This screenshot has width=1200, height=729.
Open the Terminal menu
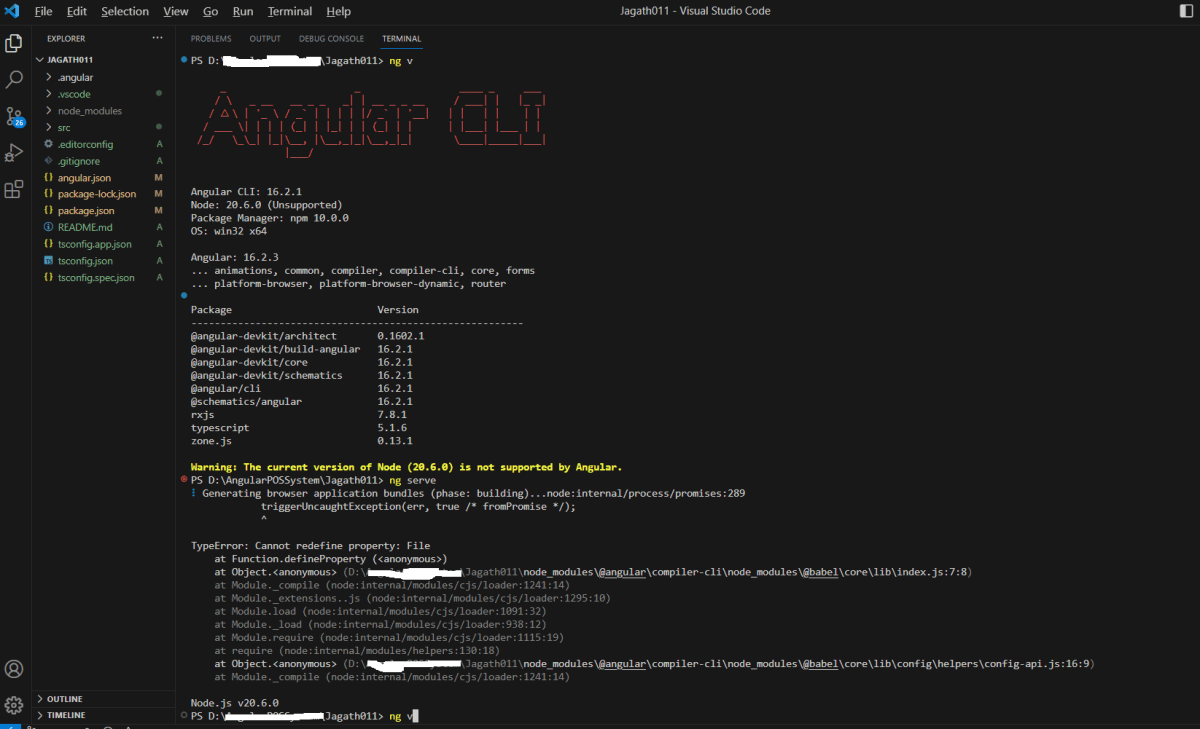(x=290, y=11)
